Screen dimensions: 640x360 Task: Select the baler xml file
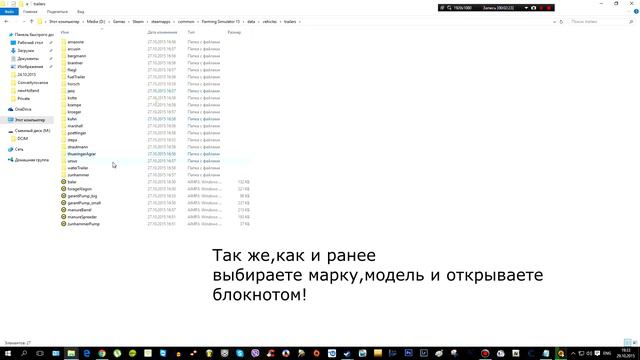72,182
